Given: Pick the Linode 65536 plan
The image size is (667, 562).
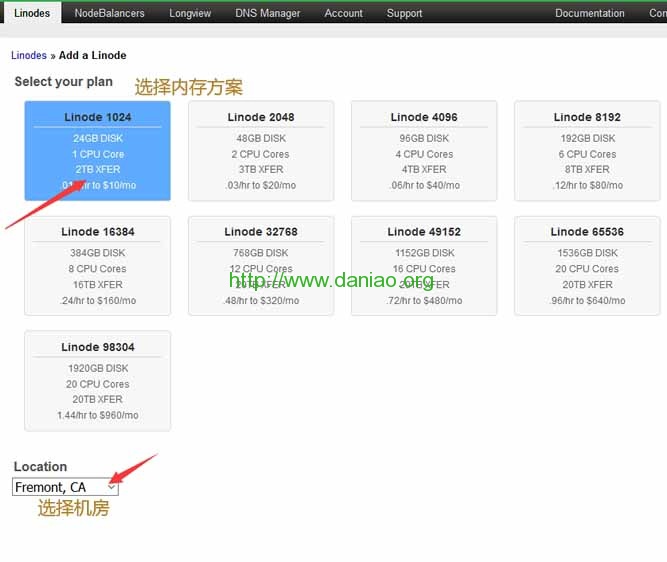Looking at the screenshot, I should point(587,266).
